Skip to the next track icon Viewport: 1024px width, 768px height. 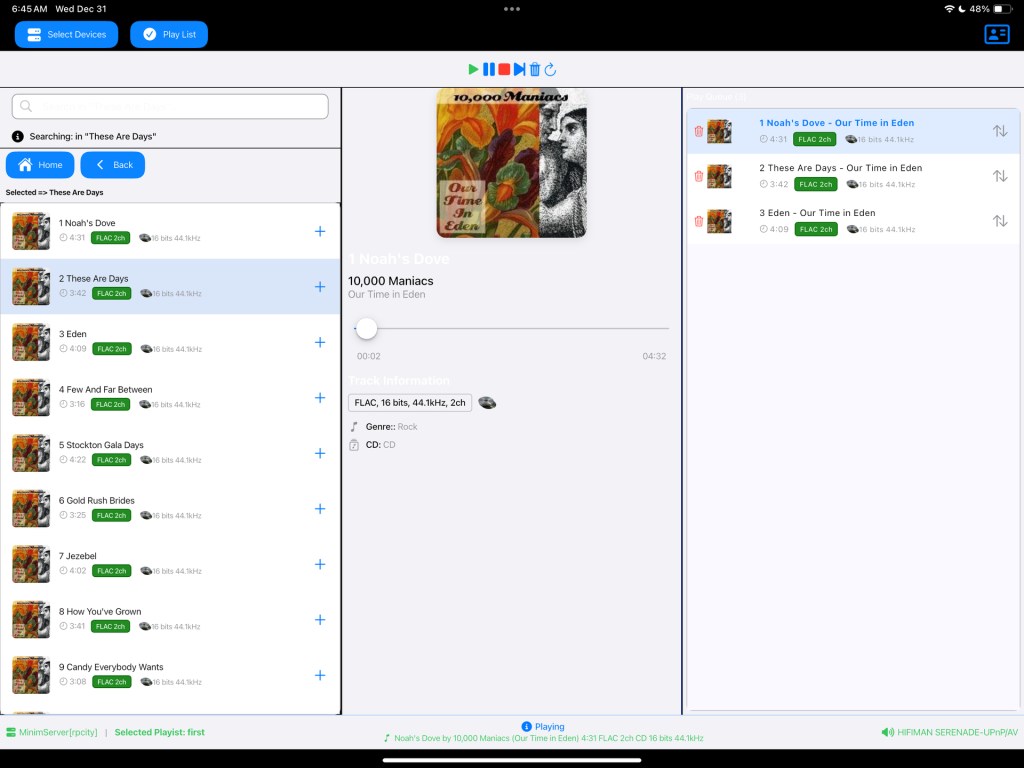[x=519, y=69]
